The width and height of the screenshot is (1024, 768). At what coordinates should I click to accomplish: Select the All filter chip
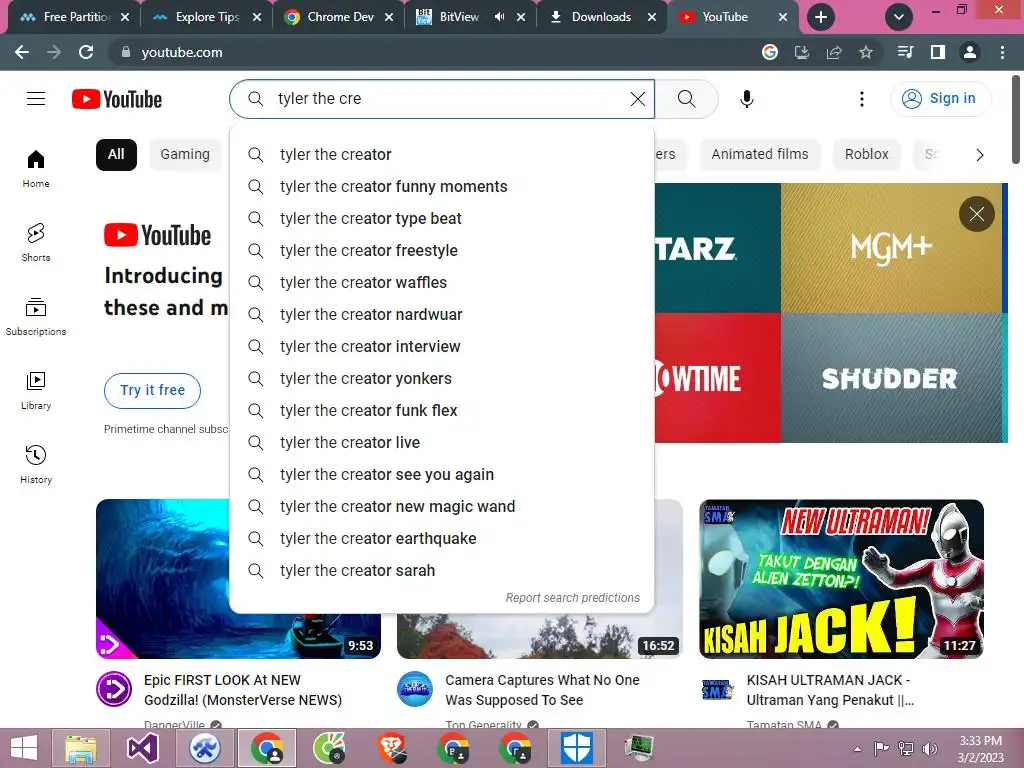pos(116,155)
